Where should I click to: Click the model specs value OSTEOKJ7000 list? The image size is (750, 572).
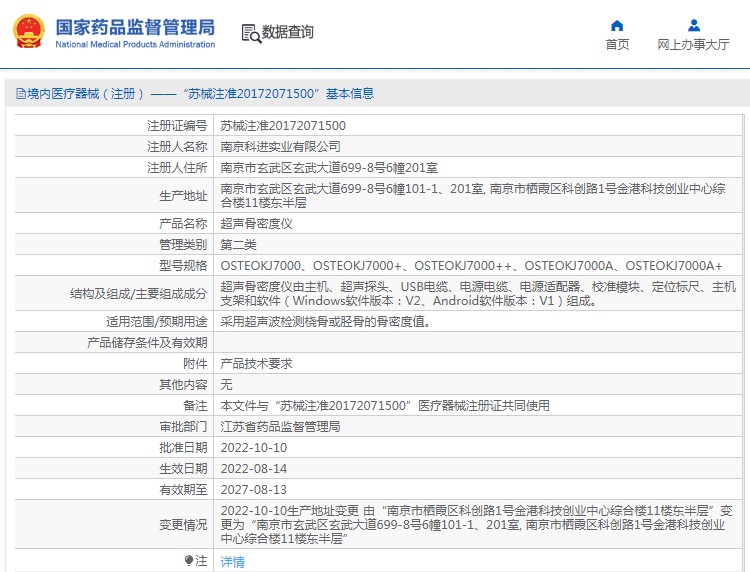[472, 266]
